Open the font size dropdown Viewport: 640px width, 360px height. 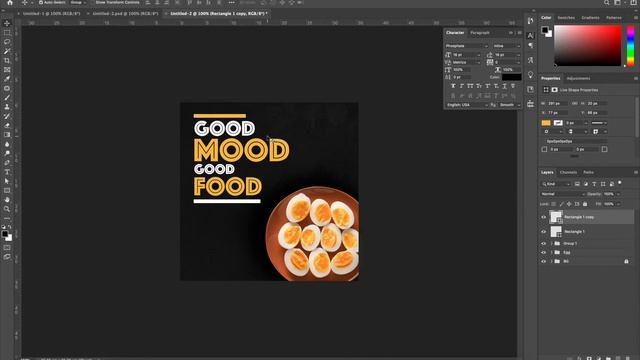[467, 55]
